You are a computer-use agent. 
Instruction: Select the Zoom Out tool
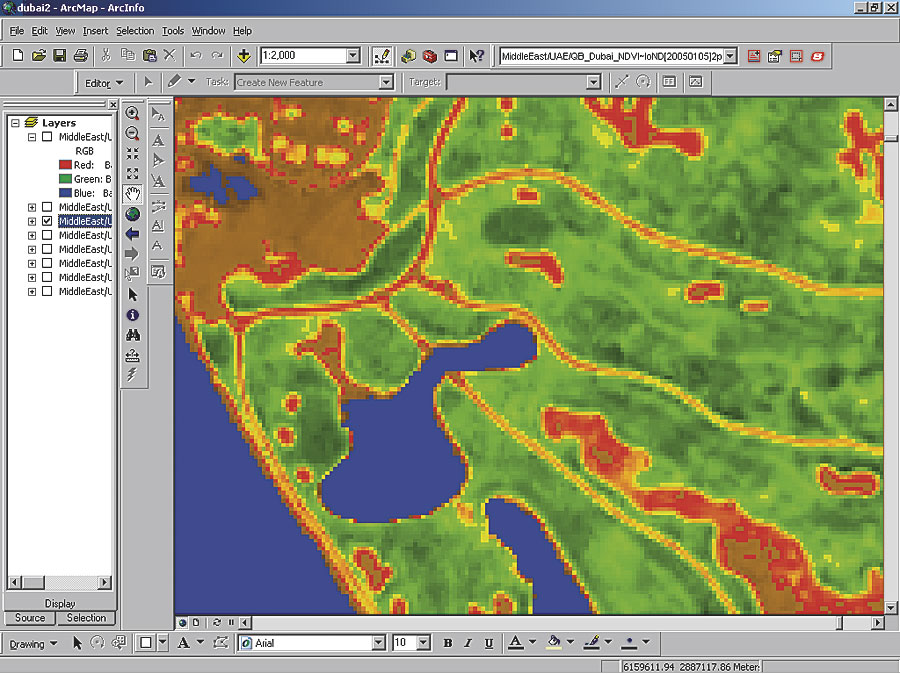[133, 134]
